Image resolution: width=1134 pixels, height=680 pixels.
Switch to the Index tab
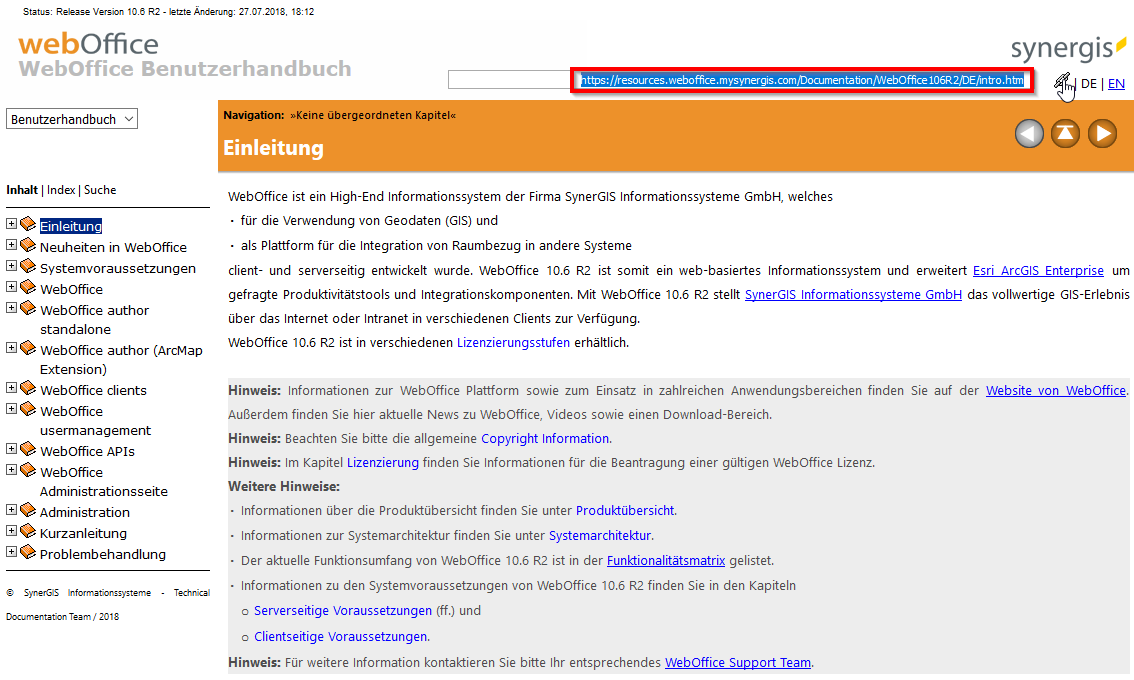point(61,190)
